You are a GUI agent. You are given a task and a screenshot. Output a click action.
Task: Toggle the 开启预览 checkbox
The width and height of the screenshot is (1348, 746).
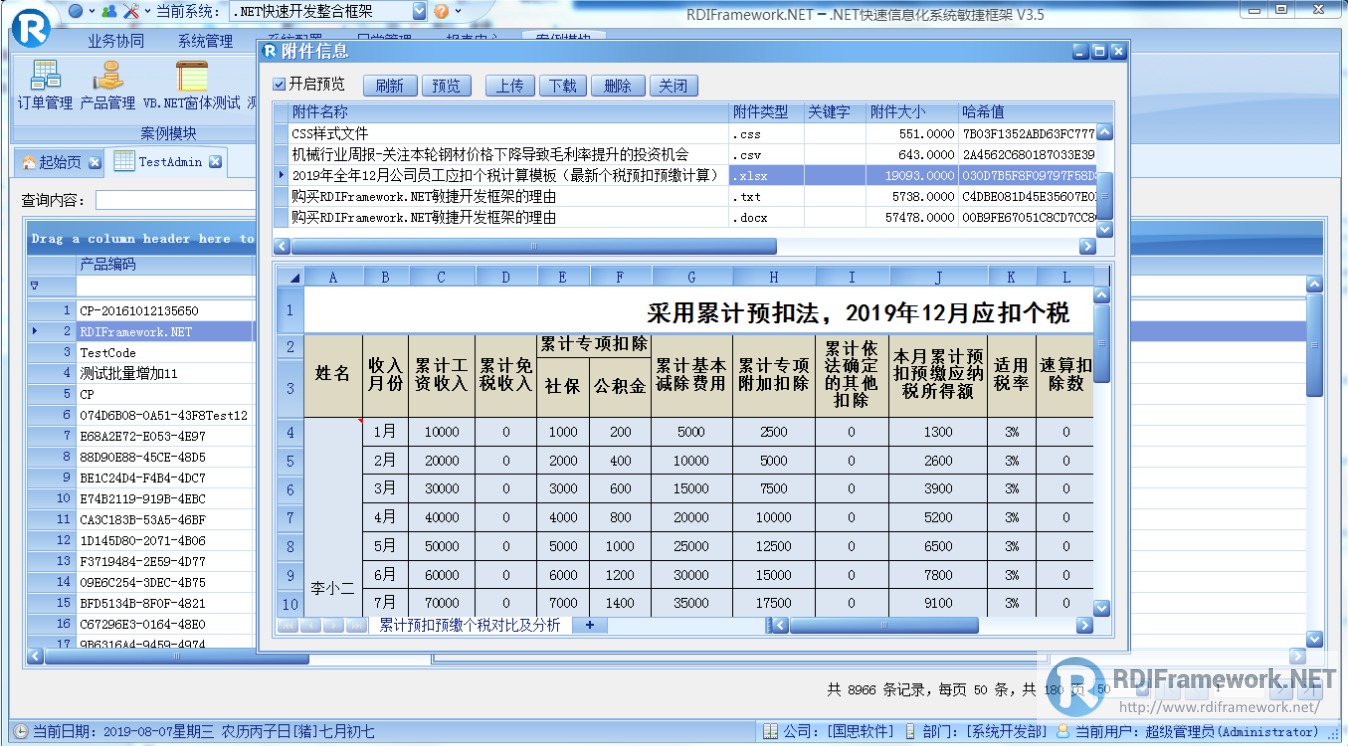tap(279, 84)
